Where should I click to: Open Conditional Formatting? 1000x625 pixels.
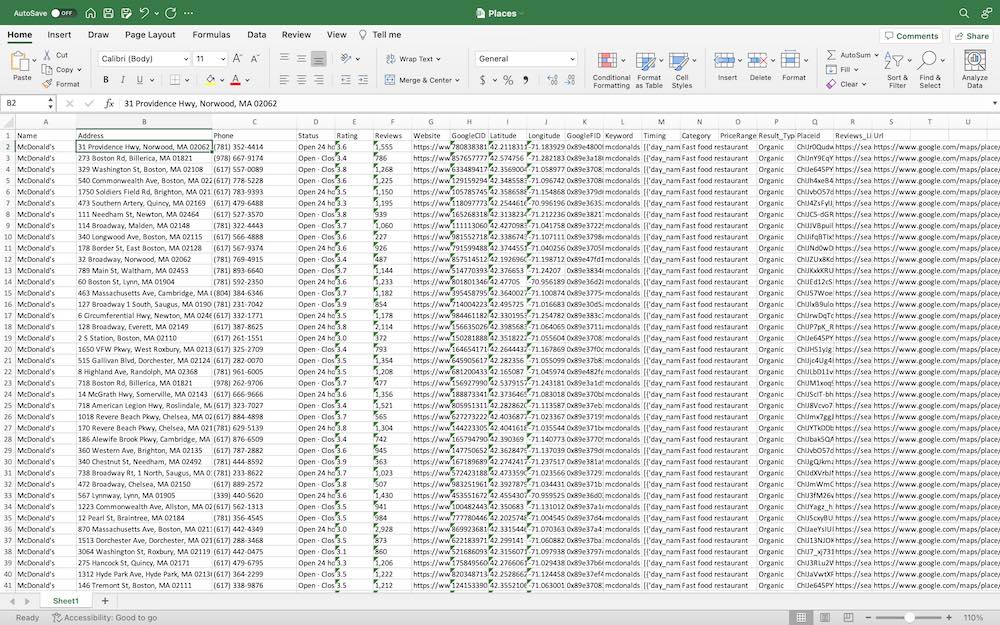(x=608, y=65)
